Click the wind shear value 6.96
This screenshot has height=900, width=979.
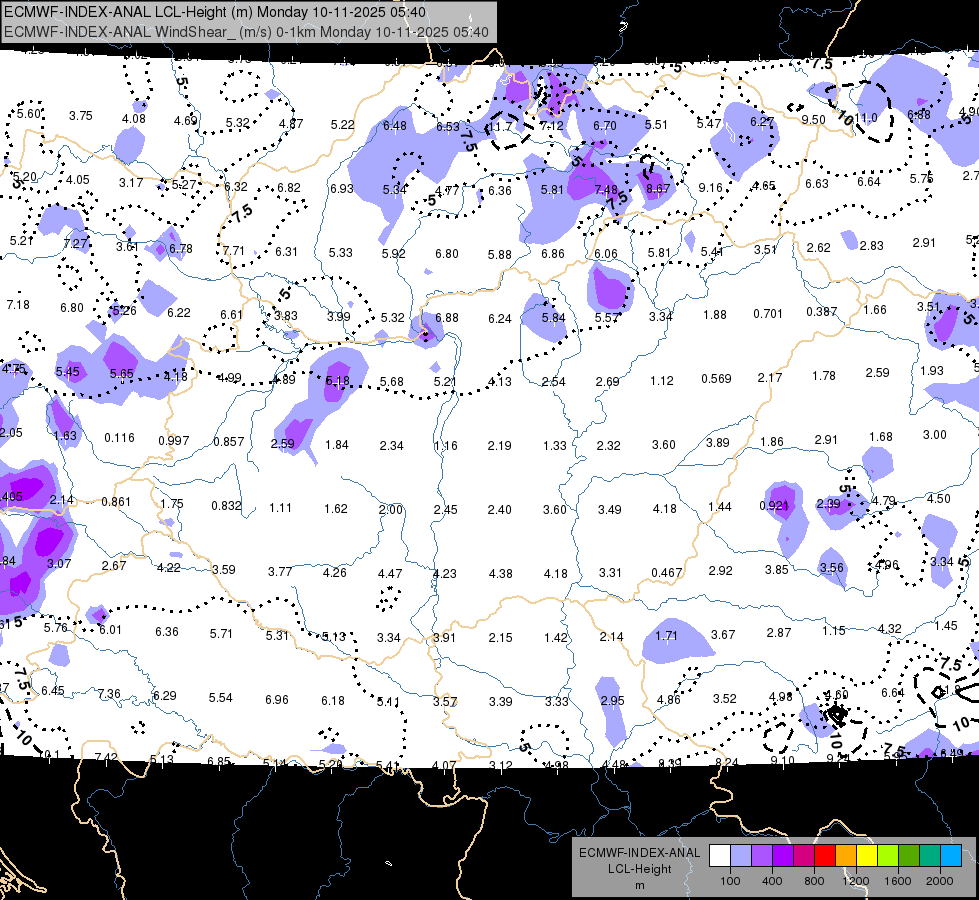click(277, 700)
